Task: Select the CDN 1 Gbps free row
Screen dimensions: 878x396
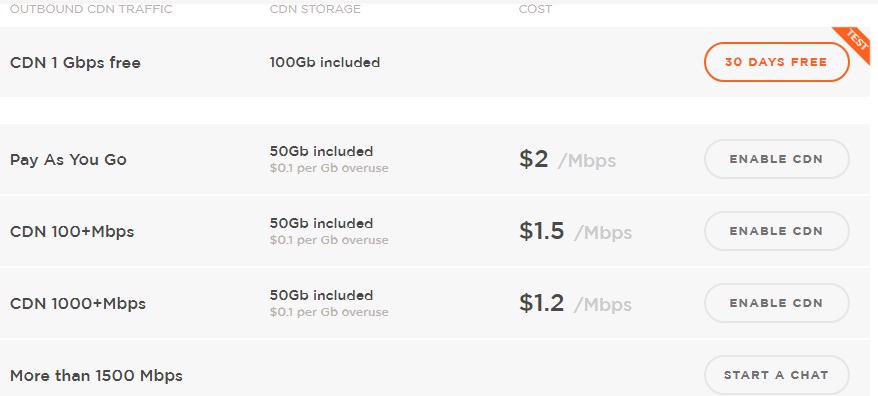Action: tap(435, 62)
